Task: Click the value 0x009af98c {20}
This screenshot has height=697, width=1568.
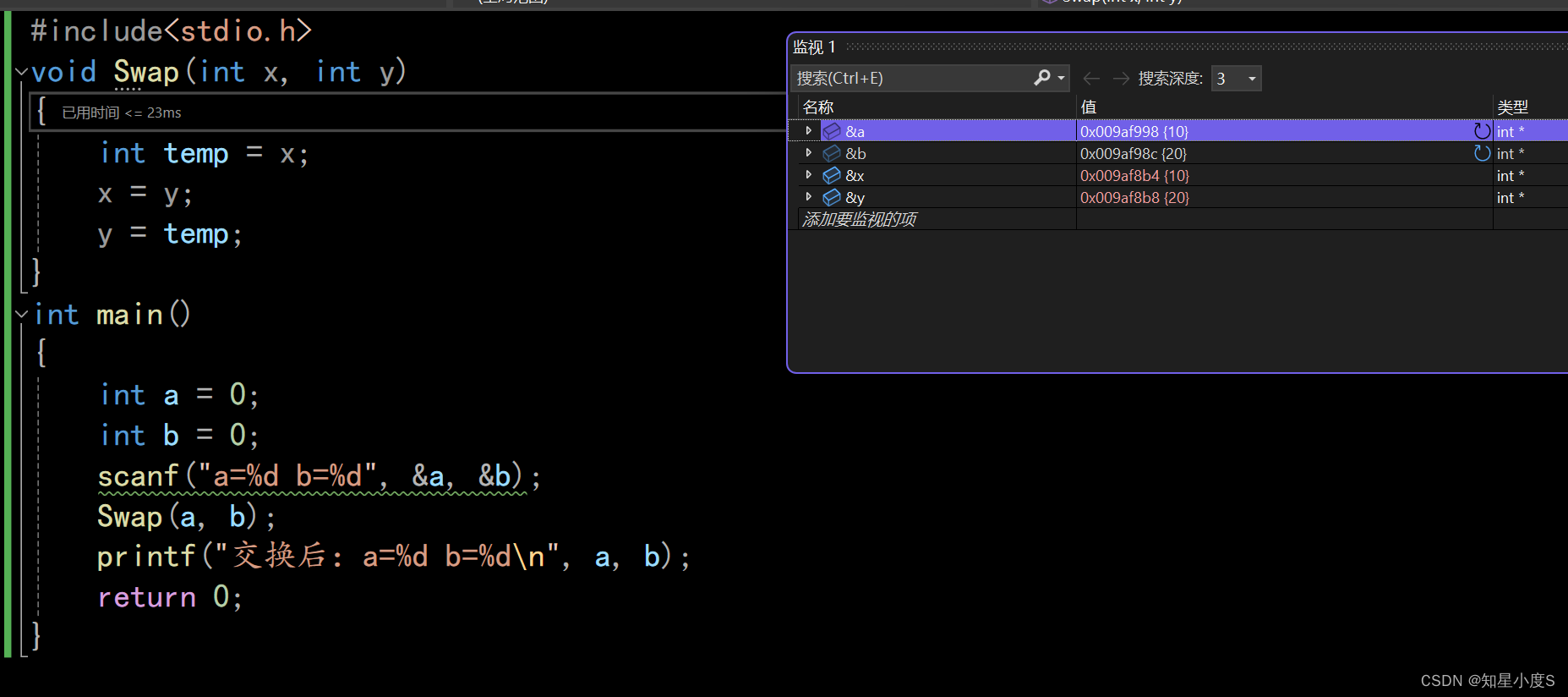Action: click(x=1133, y=153)
